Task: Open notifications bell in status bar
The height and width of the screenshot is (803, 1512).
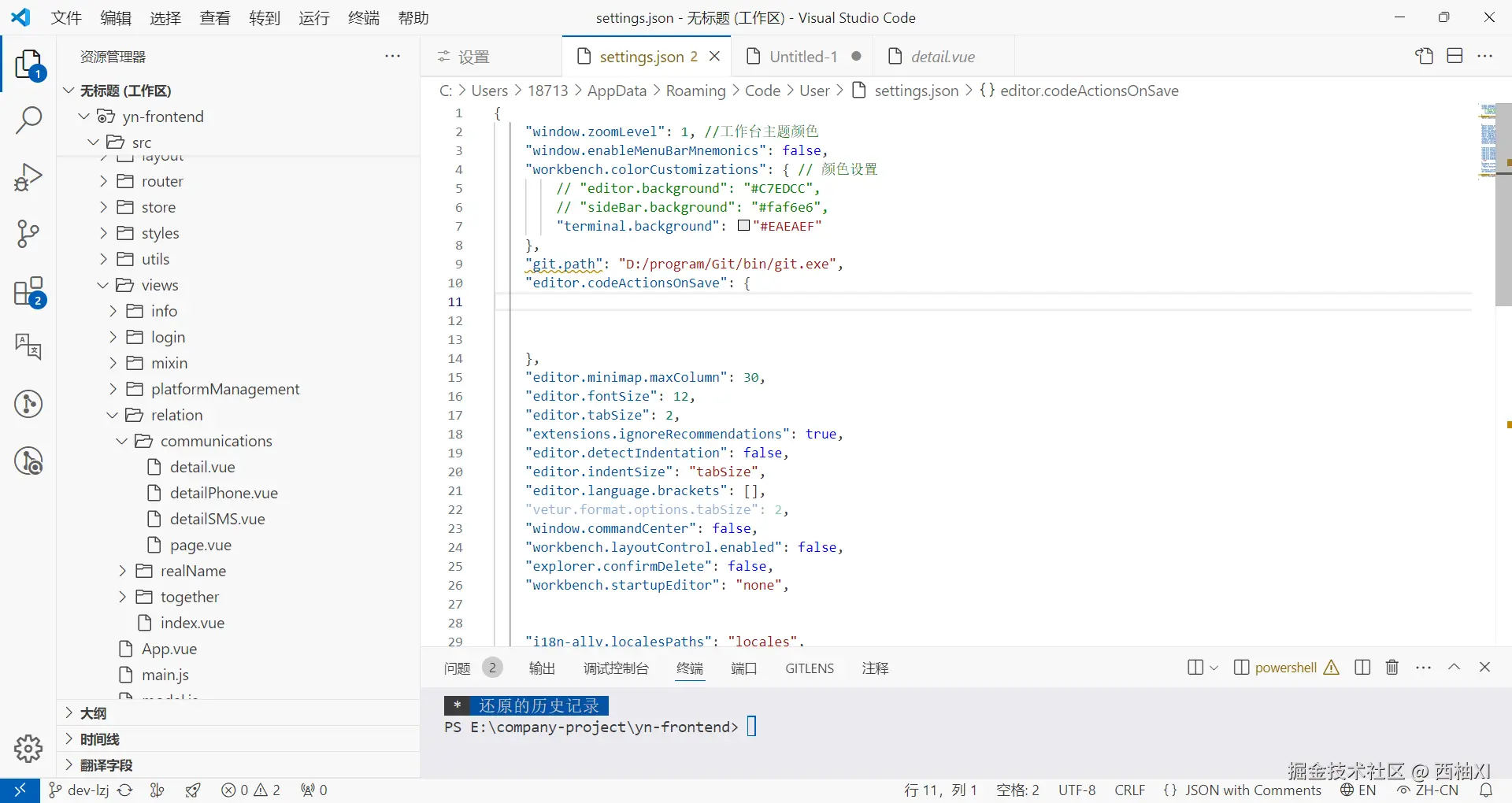Action: (x=1486, y=790)
